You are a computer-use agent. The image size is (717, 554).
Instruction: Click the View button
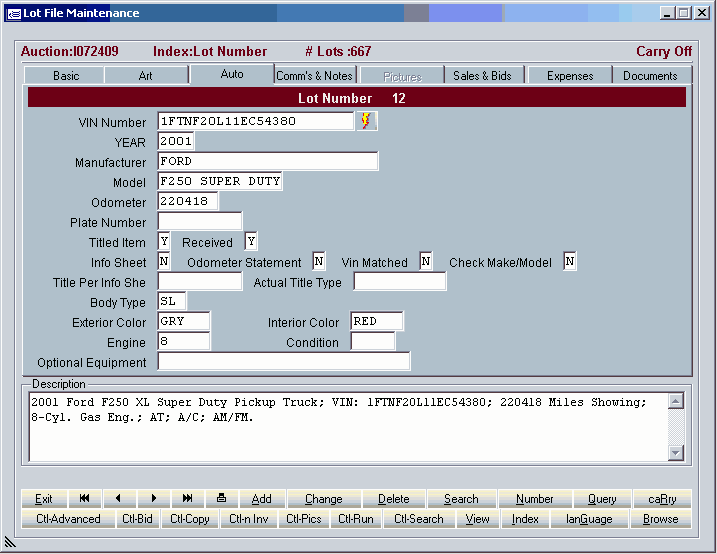477,519
